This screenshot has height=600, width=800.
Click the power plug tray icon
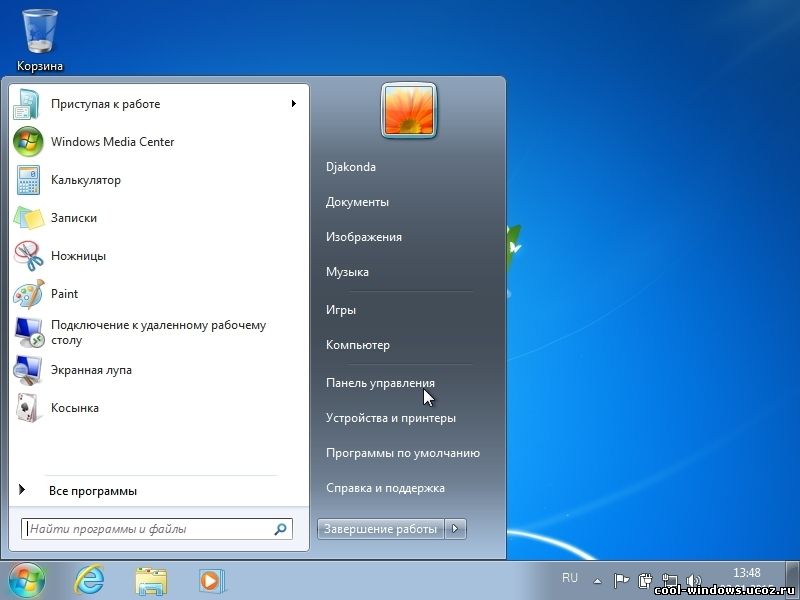(x=645, y=580)
